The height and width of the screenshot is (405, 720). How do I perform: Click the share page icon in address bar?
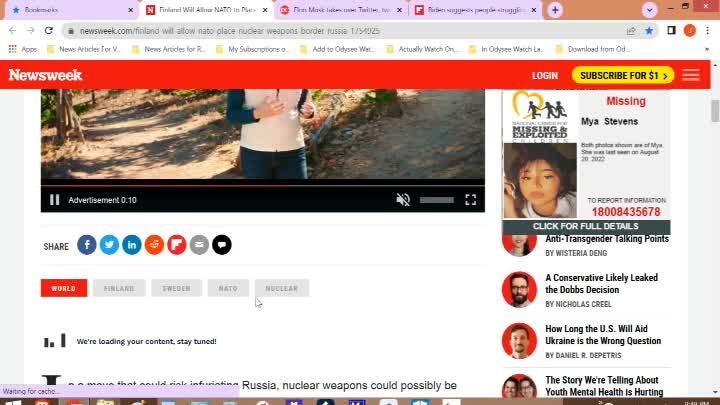(631, 31)
